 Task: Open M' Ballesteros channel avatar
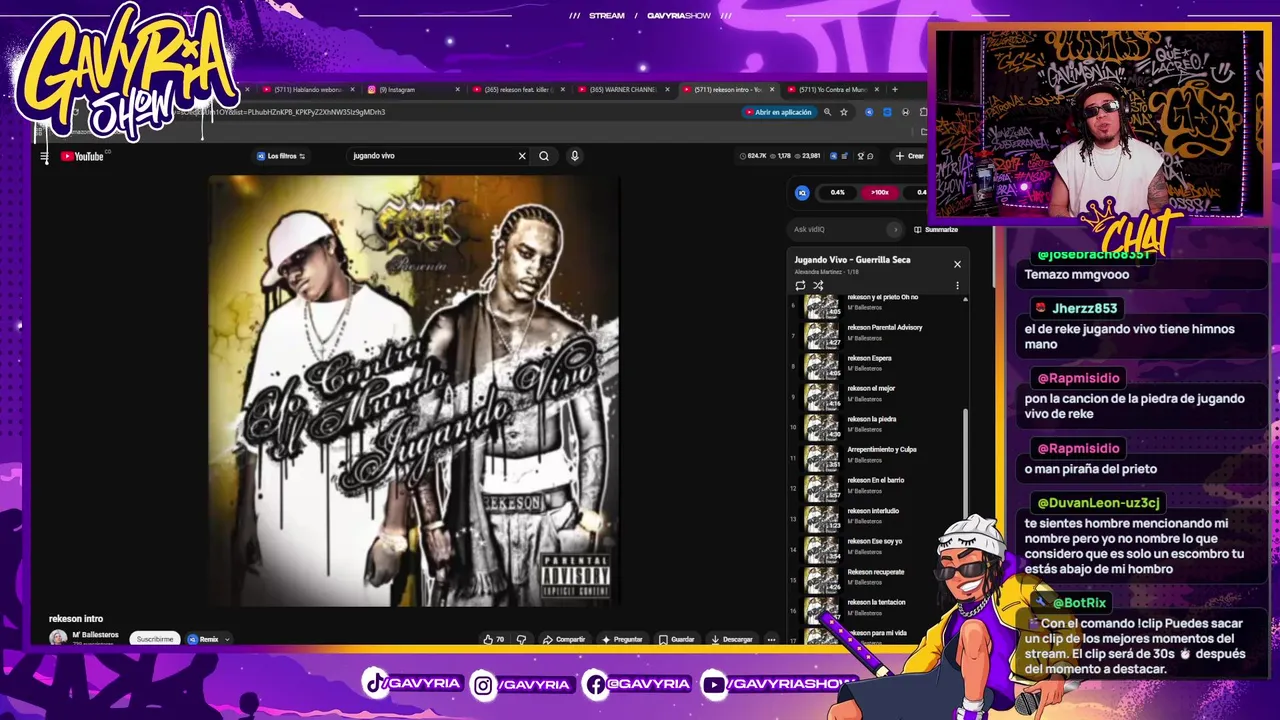tap(58, 637)
